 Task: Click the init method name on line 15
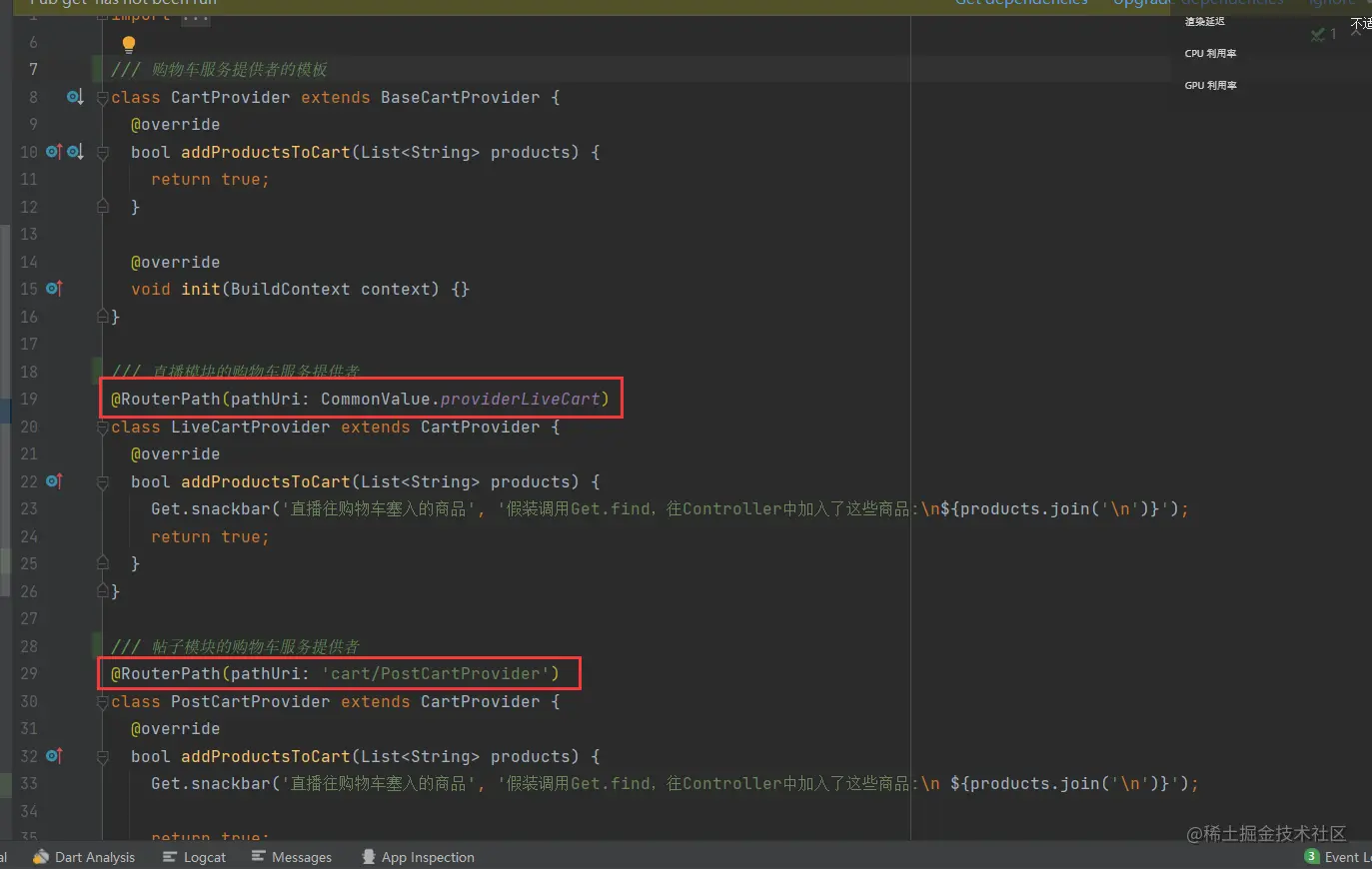pos(201,289)
